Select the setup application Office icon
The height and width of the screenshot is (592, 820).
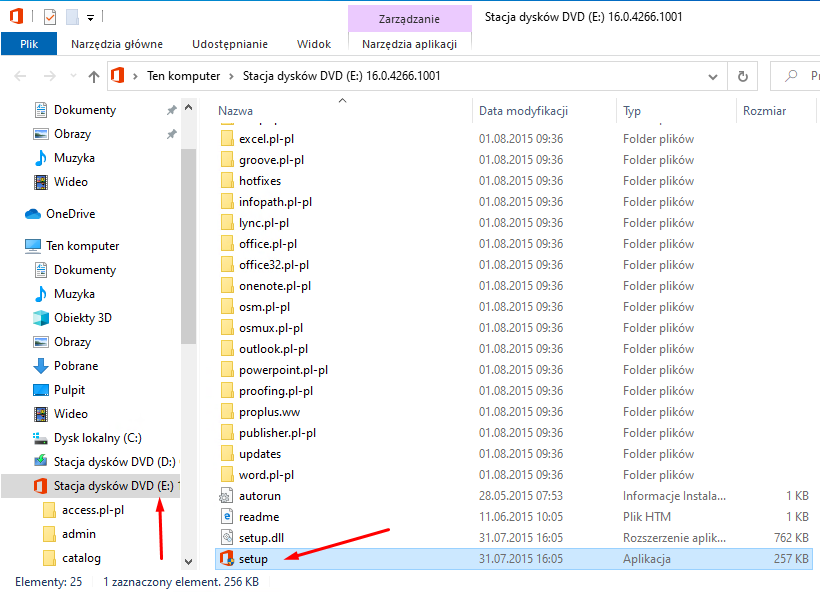tap(226, 559)
